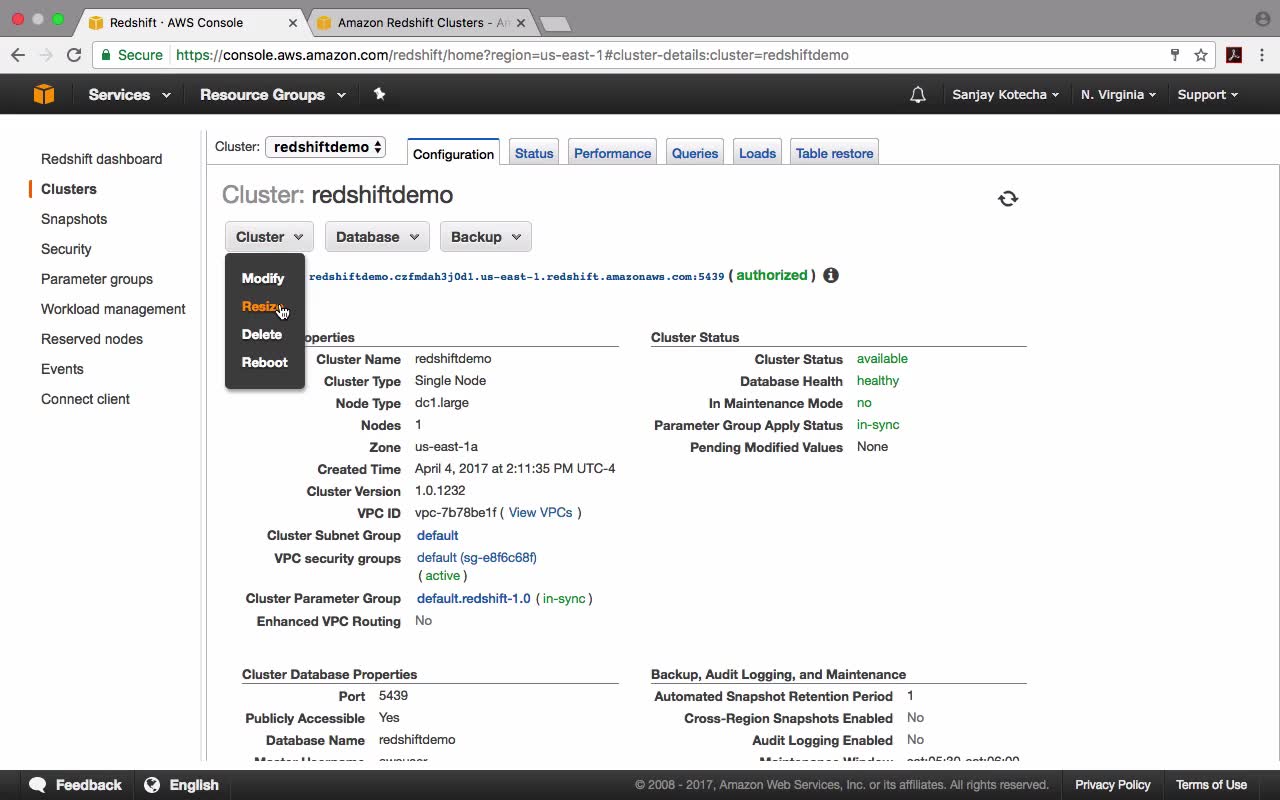This screenshot has width=1280, height=800.
Task: Switch to the Table restore tab
Action: pos(835,153)
